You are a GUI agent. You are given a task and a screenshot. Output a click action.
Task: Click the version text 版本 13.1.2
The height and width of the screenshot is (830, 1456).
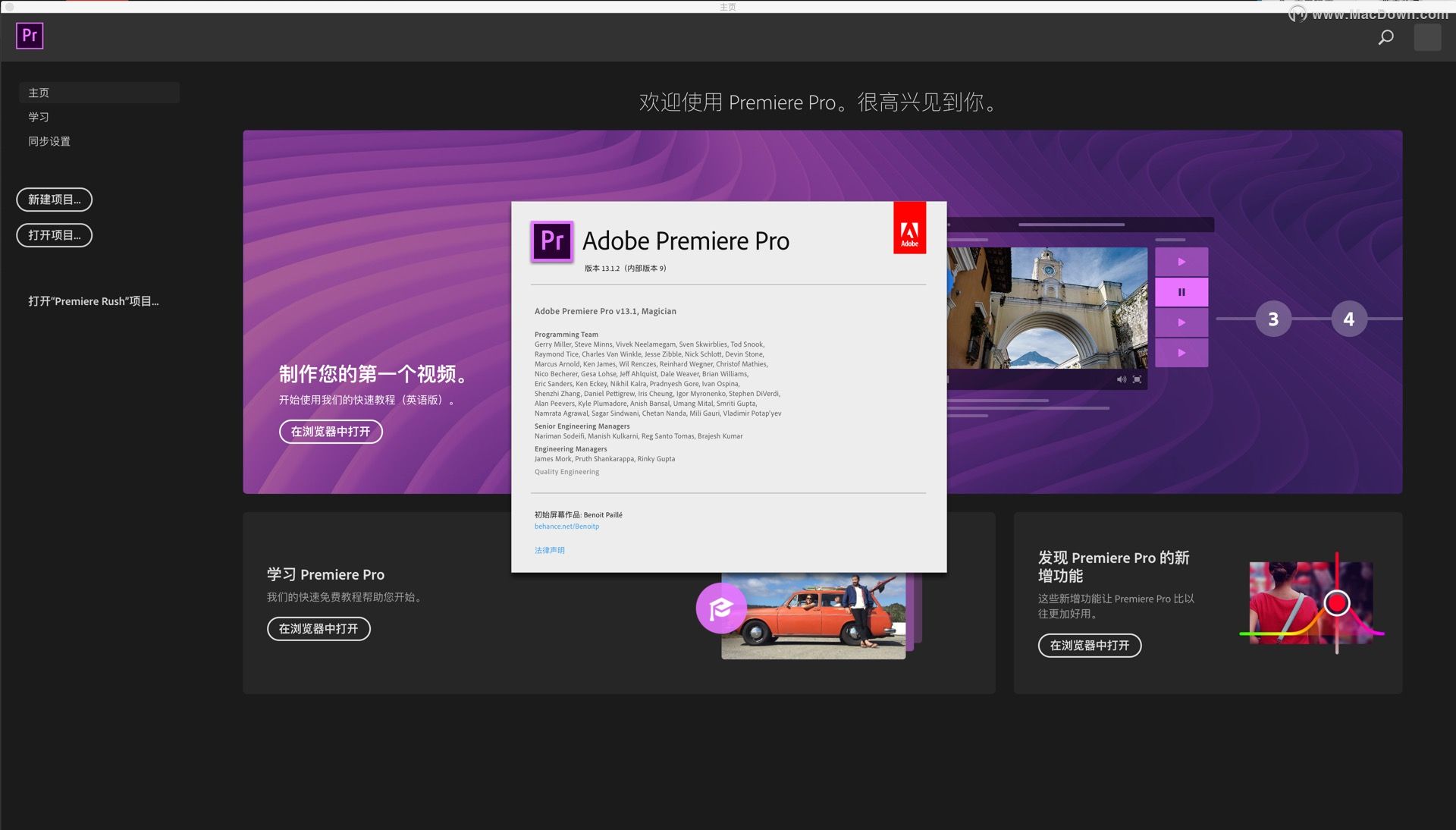pyautogui.click(x=625, y=269)
